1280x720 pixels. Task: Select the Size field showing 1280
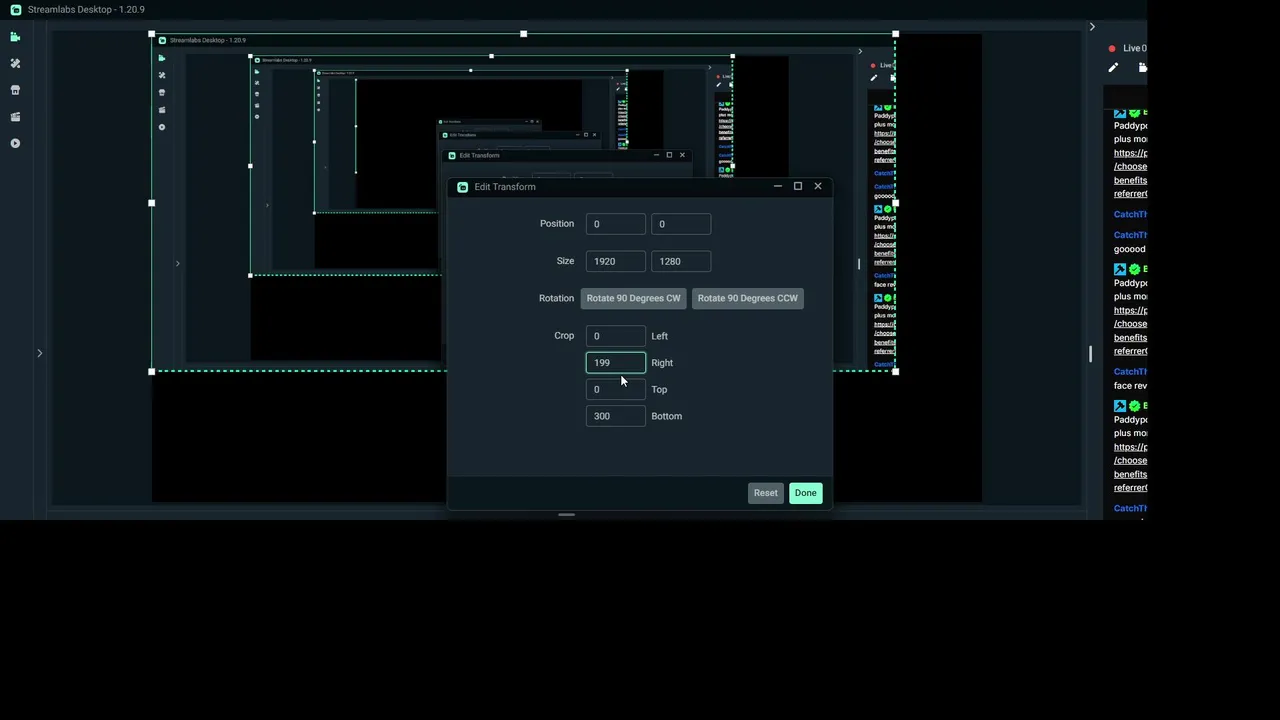681,261
